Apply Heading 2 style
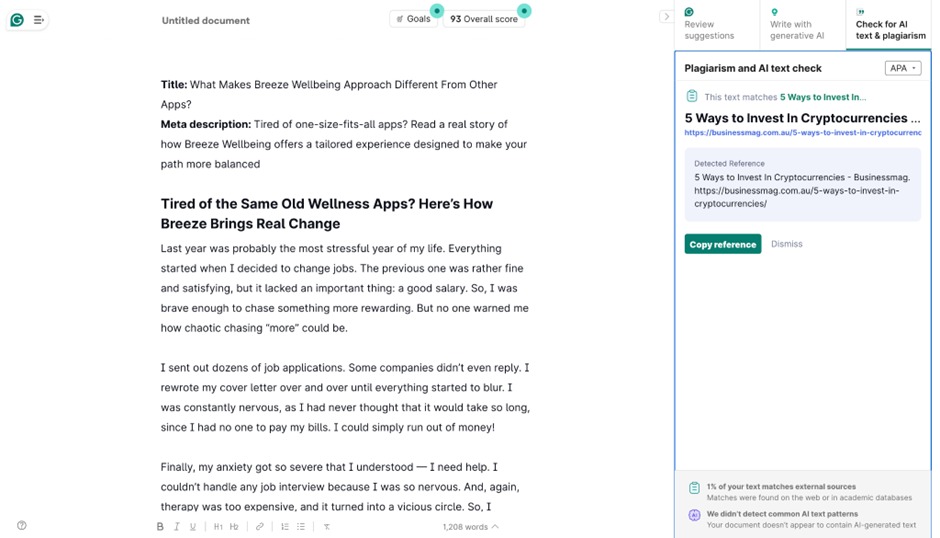The height and width of the screenshot is (538, 940). pyautogui.click(x=234, y=526)
